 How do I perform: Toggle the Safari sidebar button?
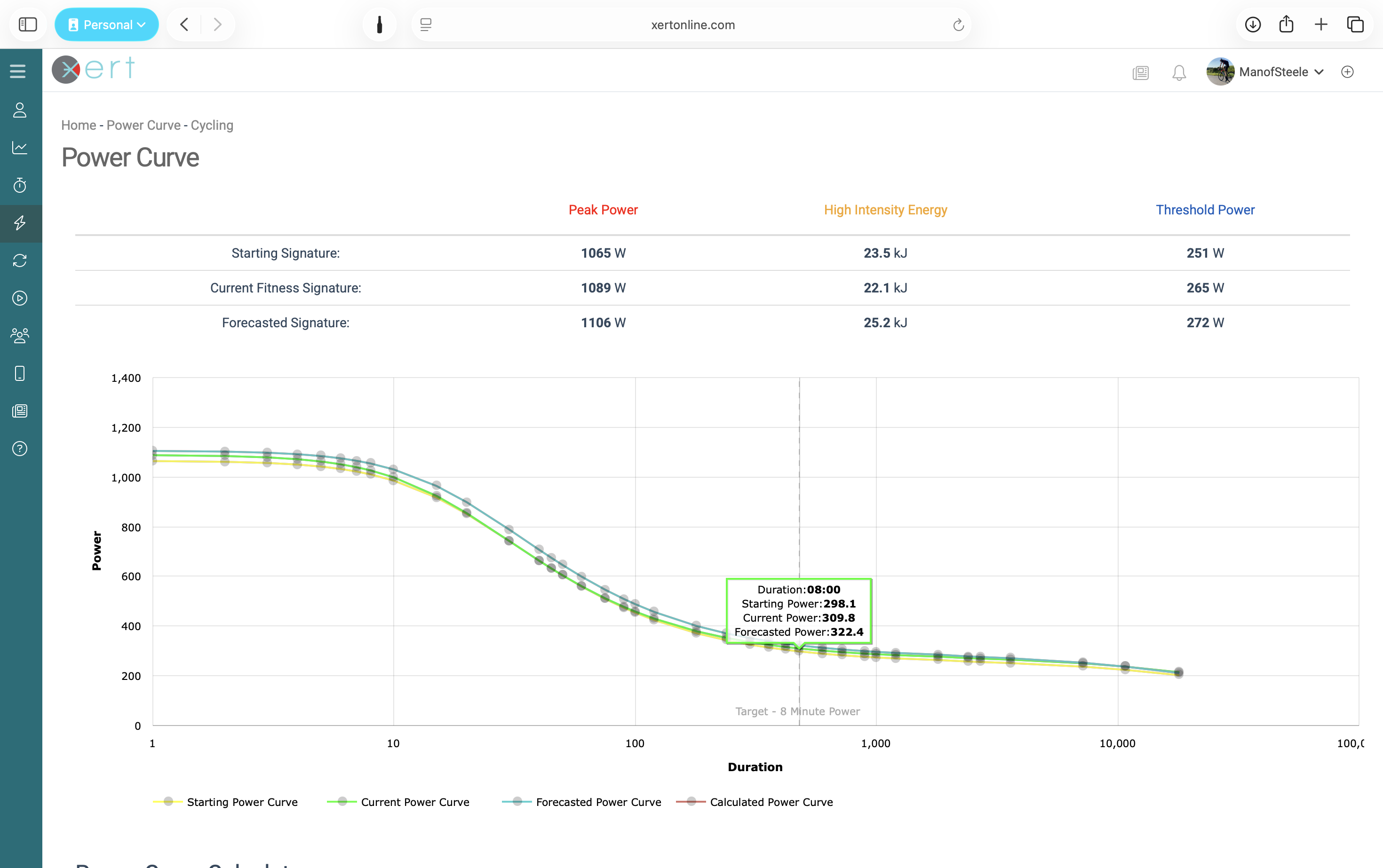28,24
